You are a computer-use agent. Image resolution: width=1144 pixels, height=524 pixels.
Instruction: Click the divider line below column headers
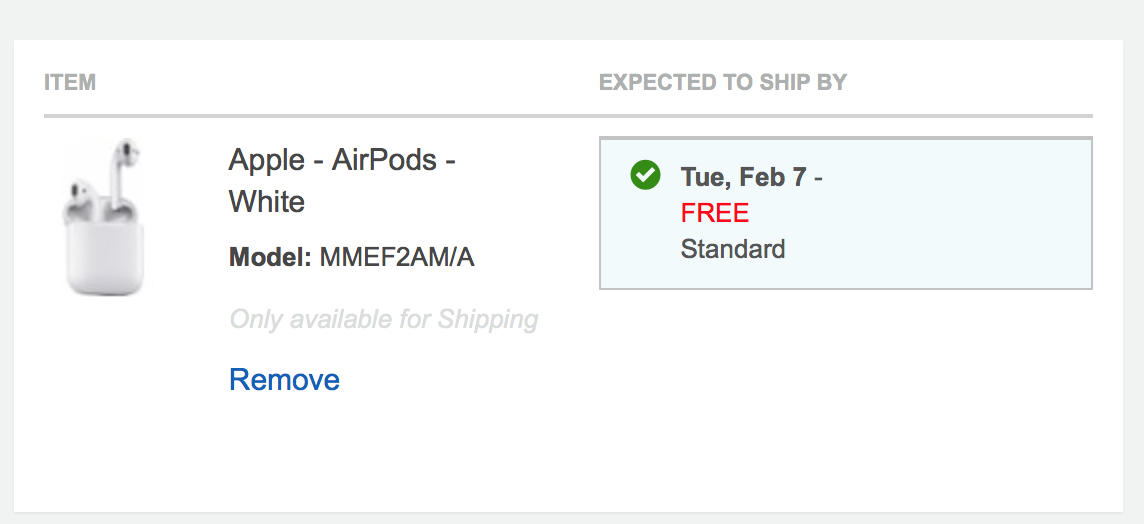point(568,116)
